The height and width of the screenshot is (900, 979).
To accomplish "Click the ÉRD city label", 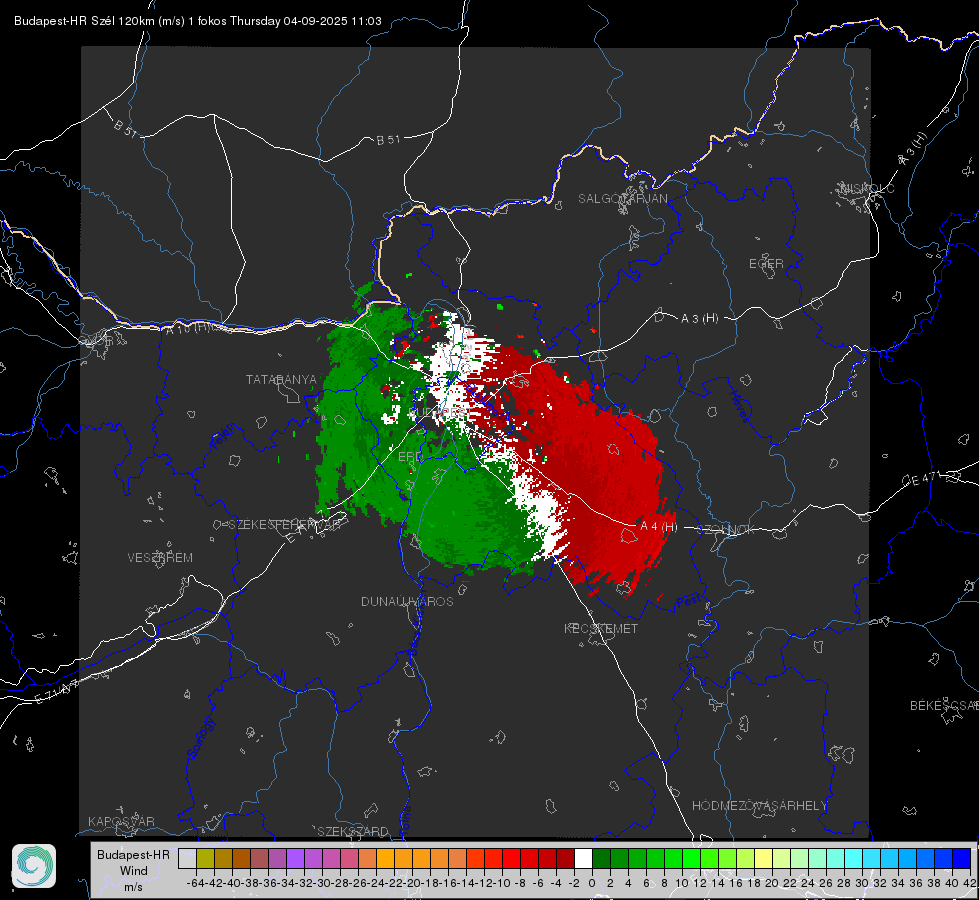I will click(410, 457).
